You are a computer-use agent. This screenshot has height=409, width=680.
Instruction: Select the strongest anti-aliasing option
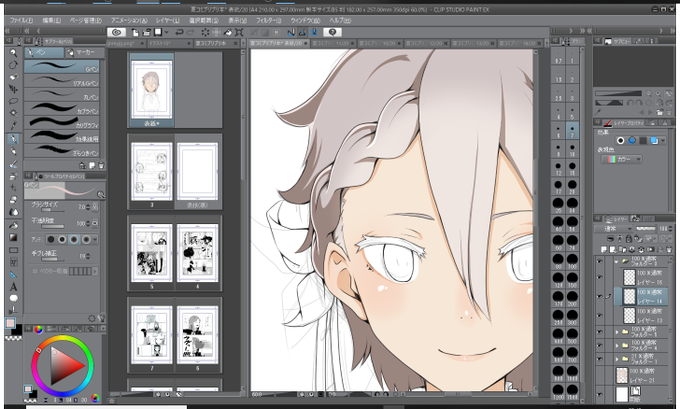86,239
